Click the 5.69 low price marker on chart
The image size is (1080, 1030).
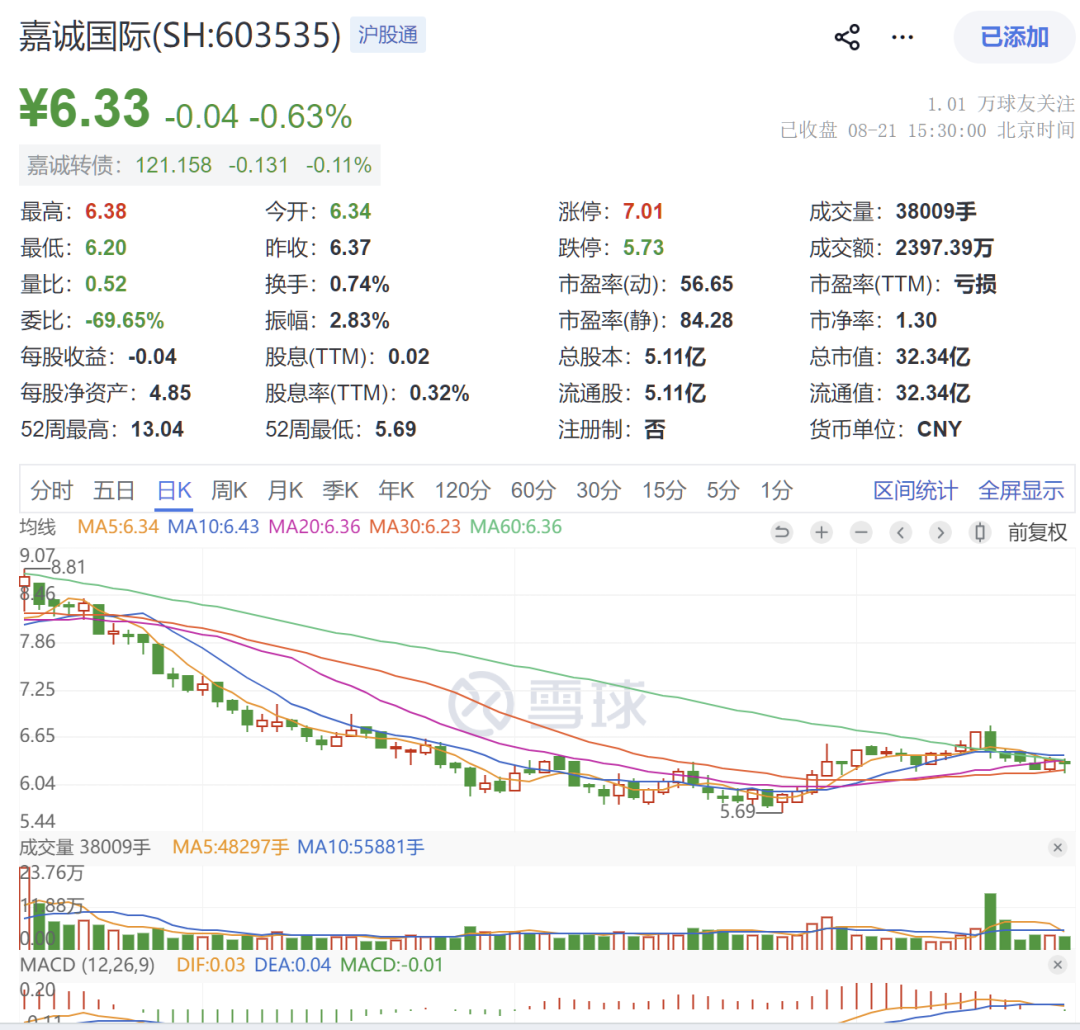(738, 812)
